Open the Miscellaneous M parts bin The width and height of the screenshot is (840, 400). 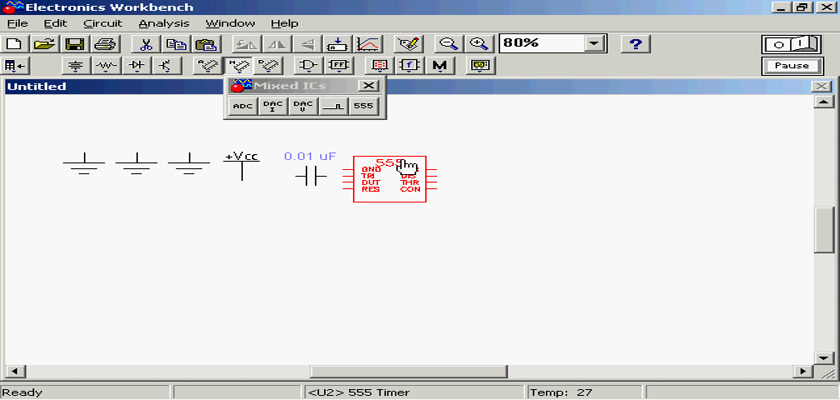tap(440, 66)
